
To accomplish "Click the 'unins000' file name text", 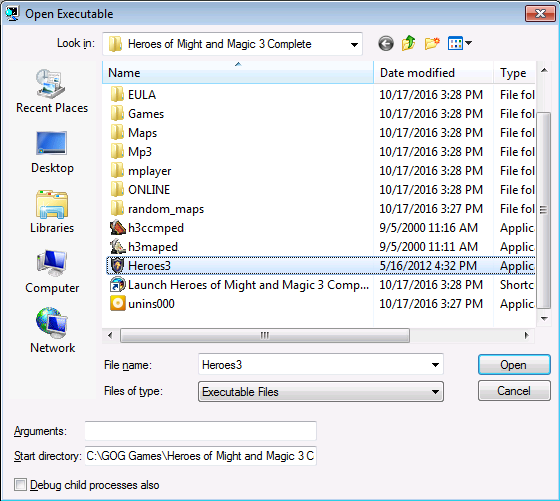I will [x=151, y=304].
